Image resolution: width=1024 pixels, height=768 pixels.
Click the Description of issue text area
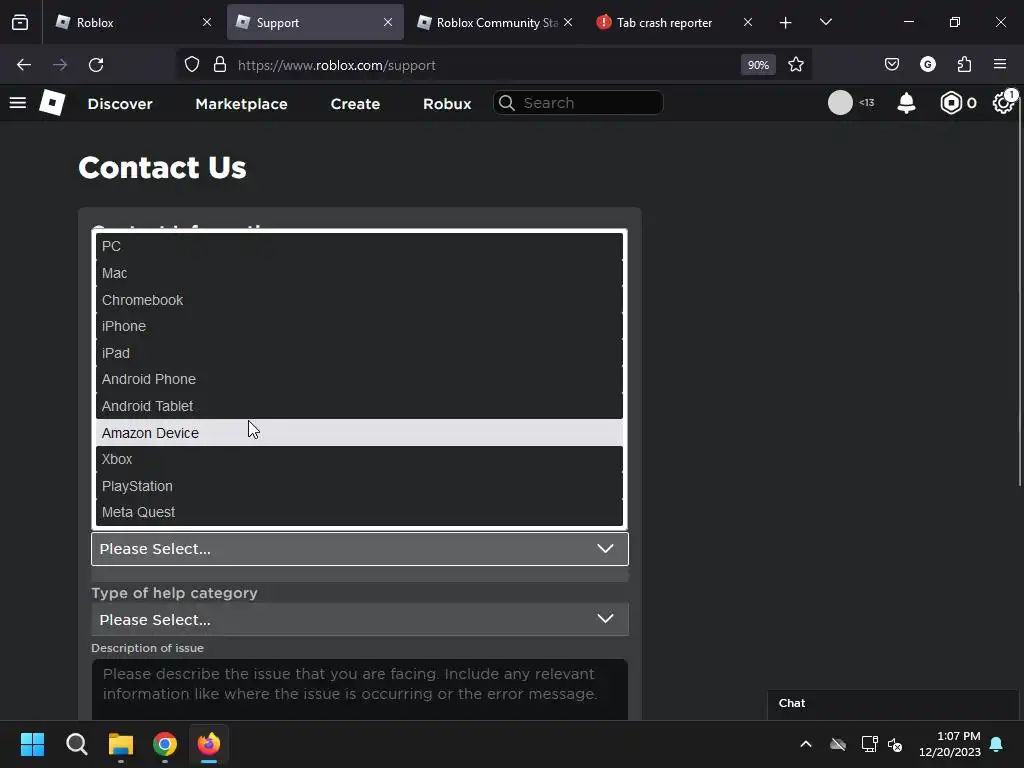coord(360,690)
